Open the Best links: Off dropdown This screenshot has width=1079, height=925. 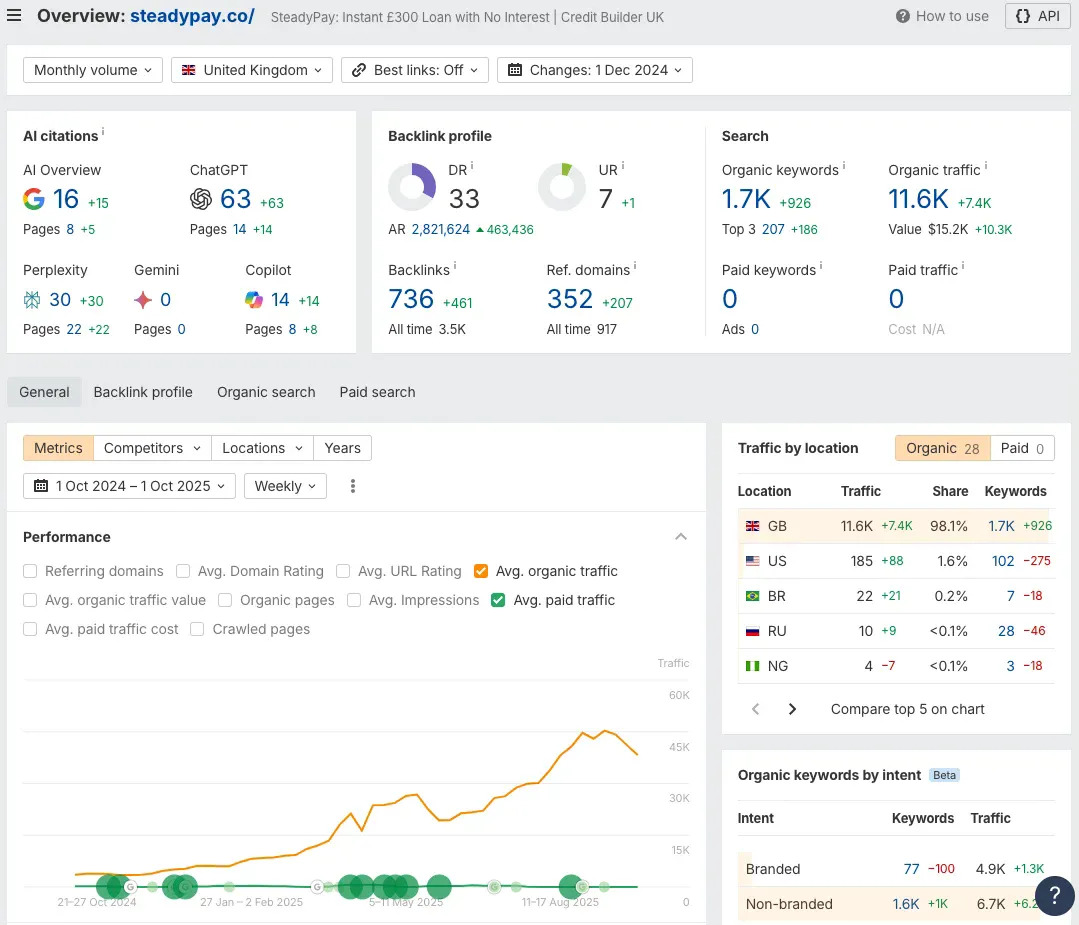[x=415, y=70]
